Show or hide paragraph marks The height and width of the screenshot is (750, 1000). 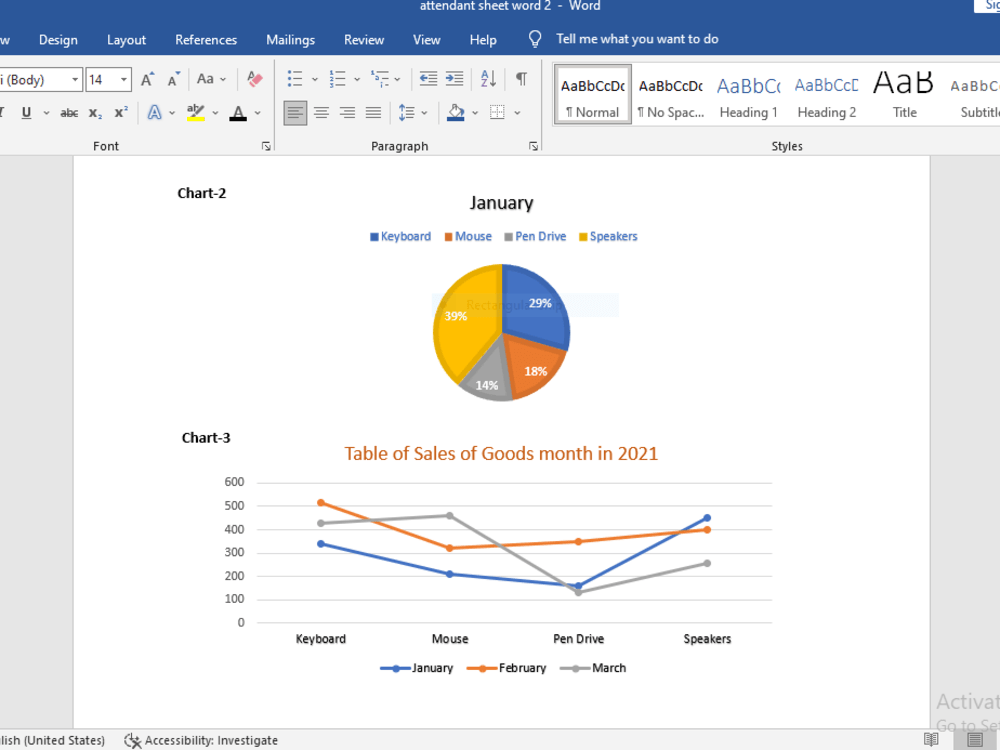[x=521, y=79]
